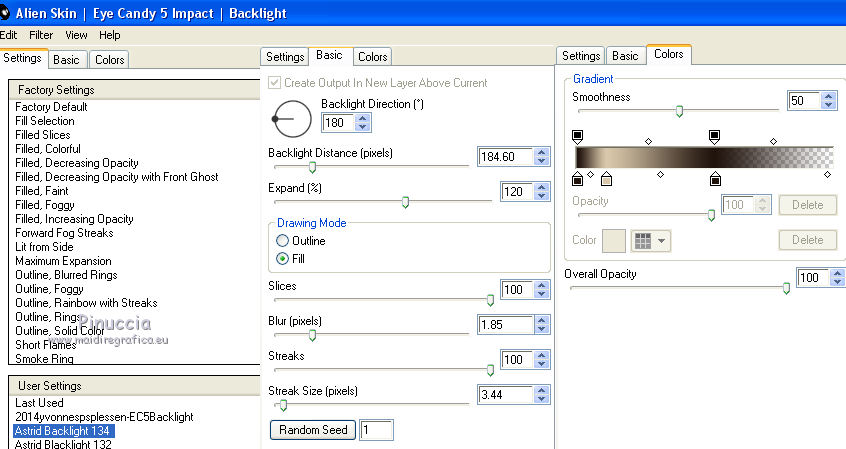The image size is (846, 449).
Task: Select the Filled, Foggy preset
Action: click(45, 205)
